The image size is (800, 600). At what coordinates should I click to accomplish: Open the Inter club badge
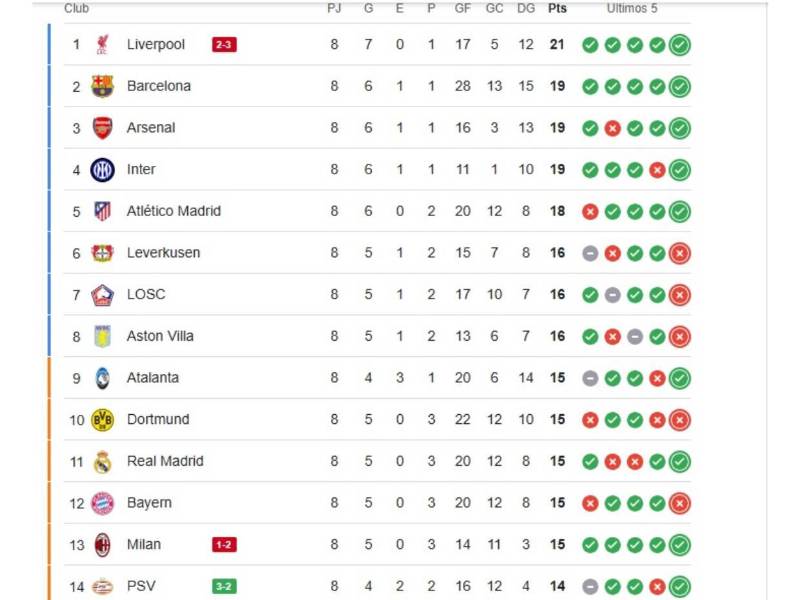pos(103,169)
